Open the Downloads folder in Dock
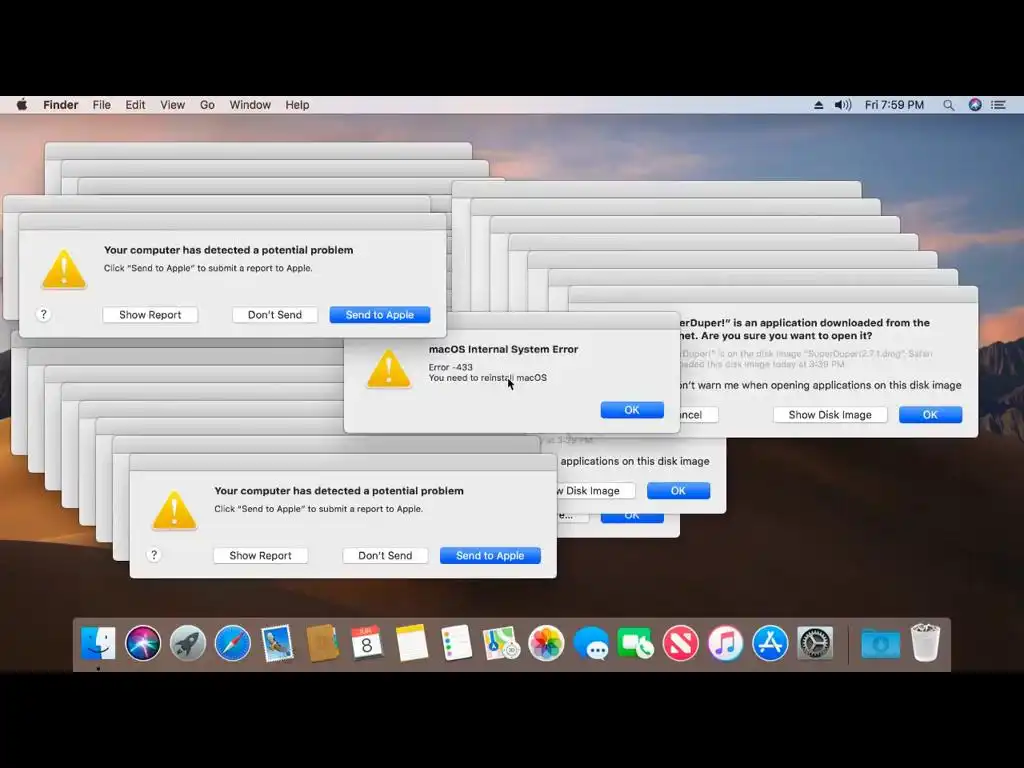Viewport: 1024px width, 768px height. [880, 644]
